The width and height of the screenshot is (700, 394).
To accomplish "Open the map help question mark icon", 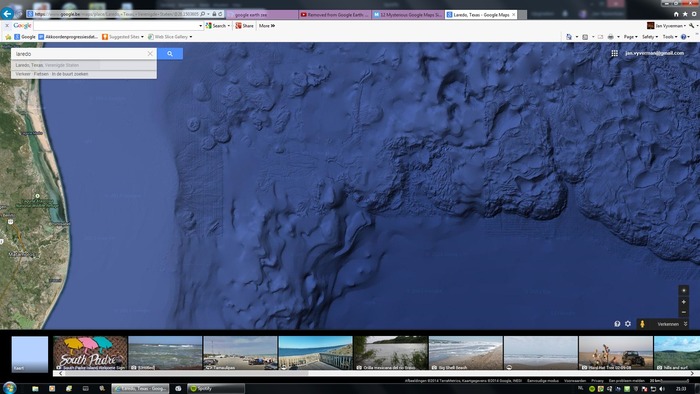I will click(617, 324).
